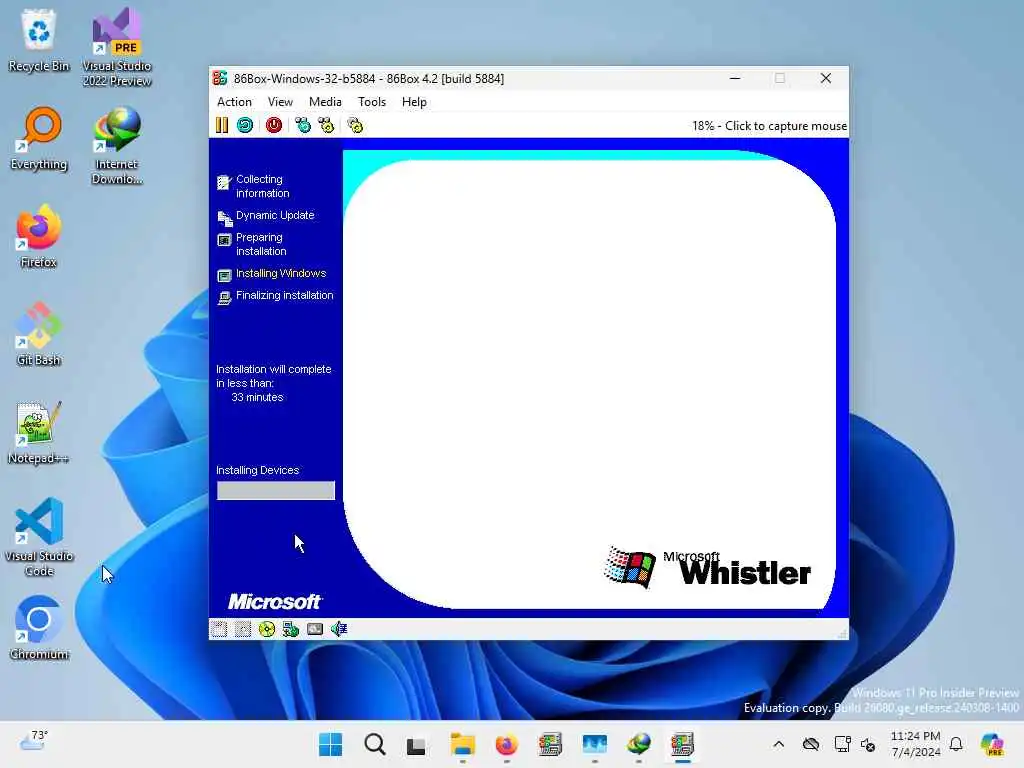
Task: Click the '33 minutes' remaining time text
Action: 257,397
